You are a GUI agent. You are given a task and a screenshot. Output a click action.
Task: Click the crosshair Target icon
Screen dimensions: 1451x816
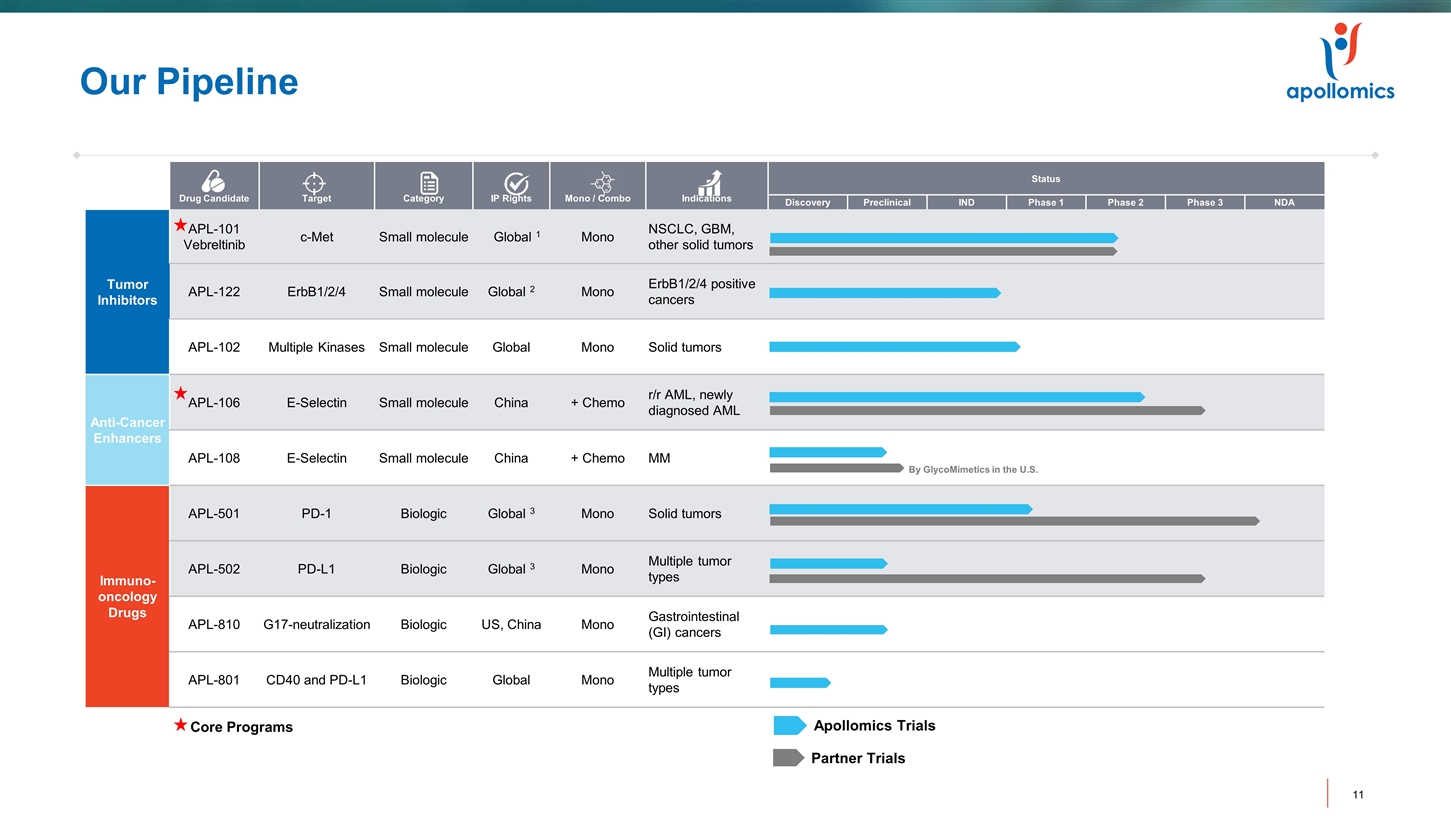coord(315,182)
